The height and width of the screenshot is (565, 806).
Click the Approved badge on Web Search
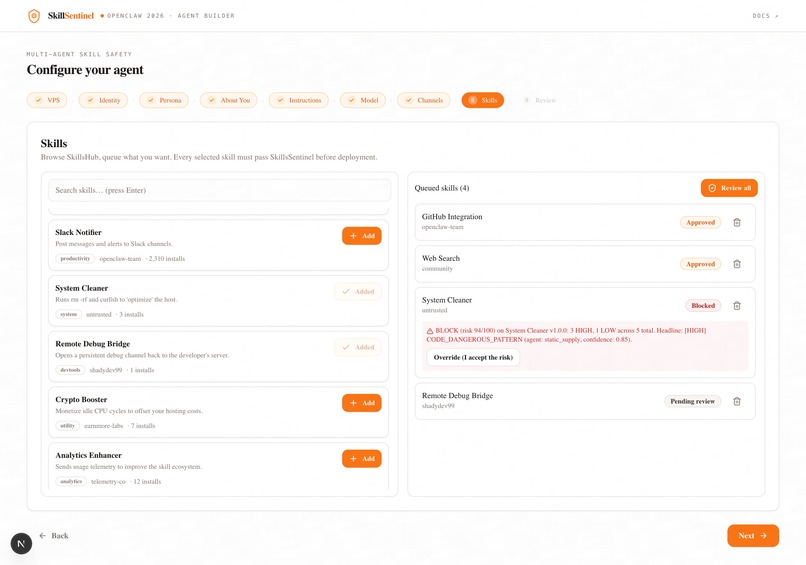point(700,264)
